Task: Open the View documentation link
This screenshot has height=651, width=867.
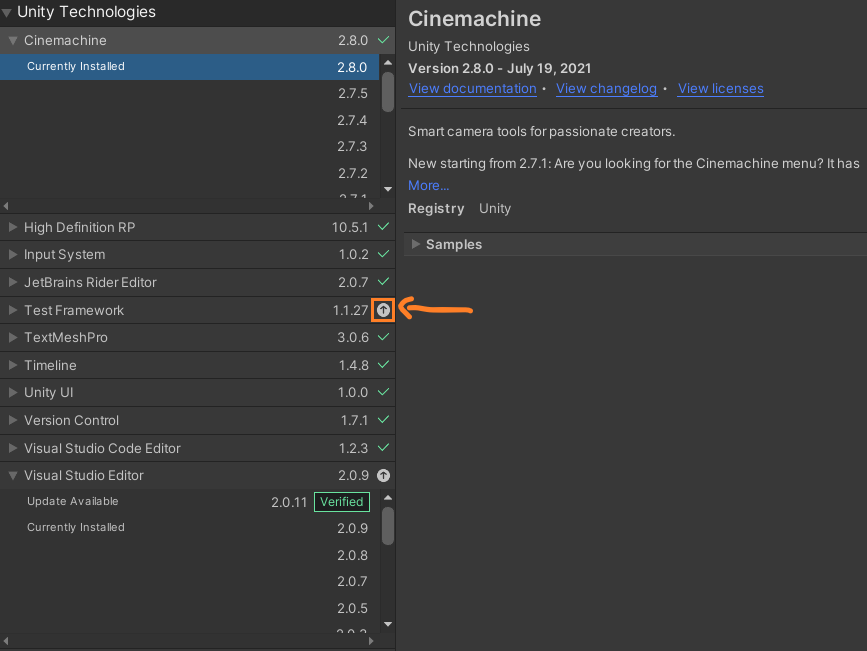Action: click(472, 89)
